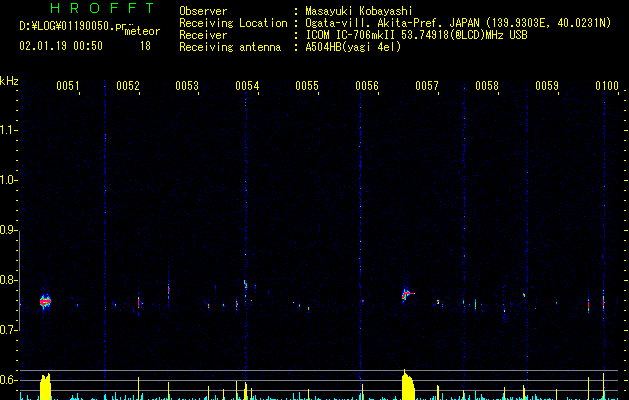Screen dimensions: 629x400
Task: Select the ICOM IC-706mkII receiver text
Action: [x=351, y=35]
